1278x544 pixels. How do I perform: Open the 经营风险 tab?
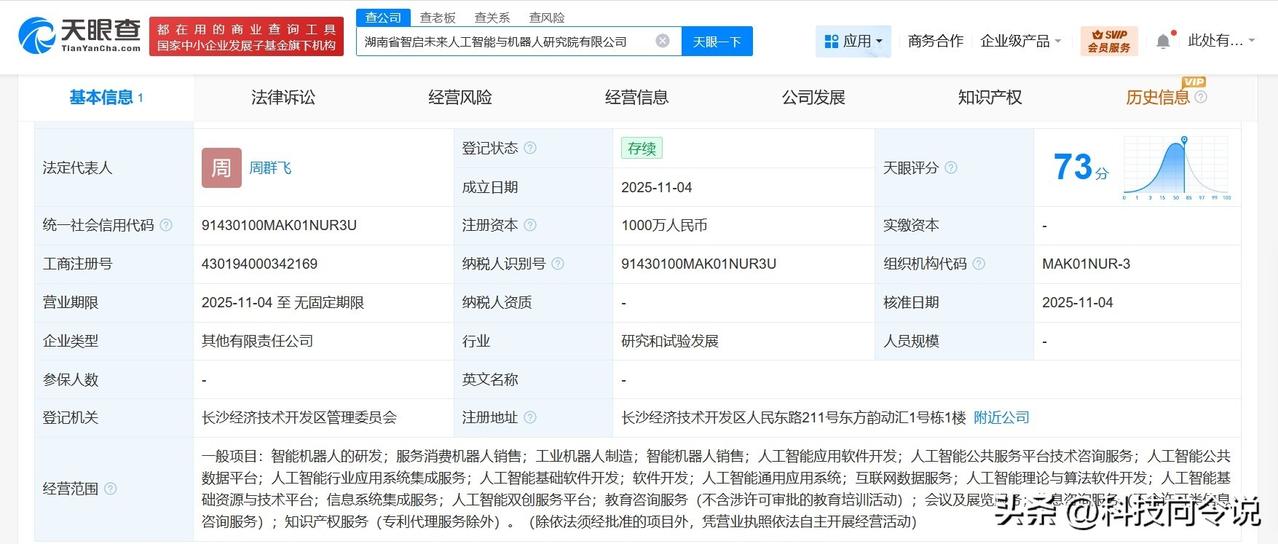pyautogui.click(x=460, y=97)
